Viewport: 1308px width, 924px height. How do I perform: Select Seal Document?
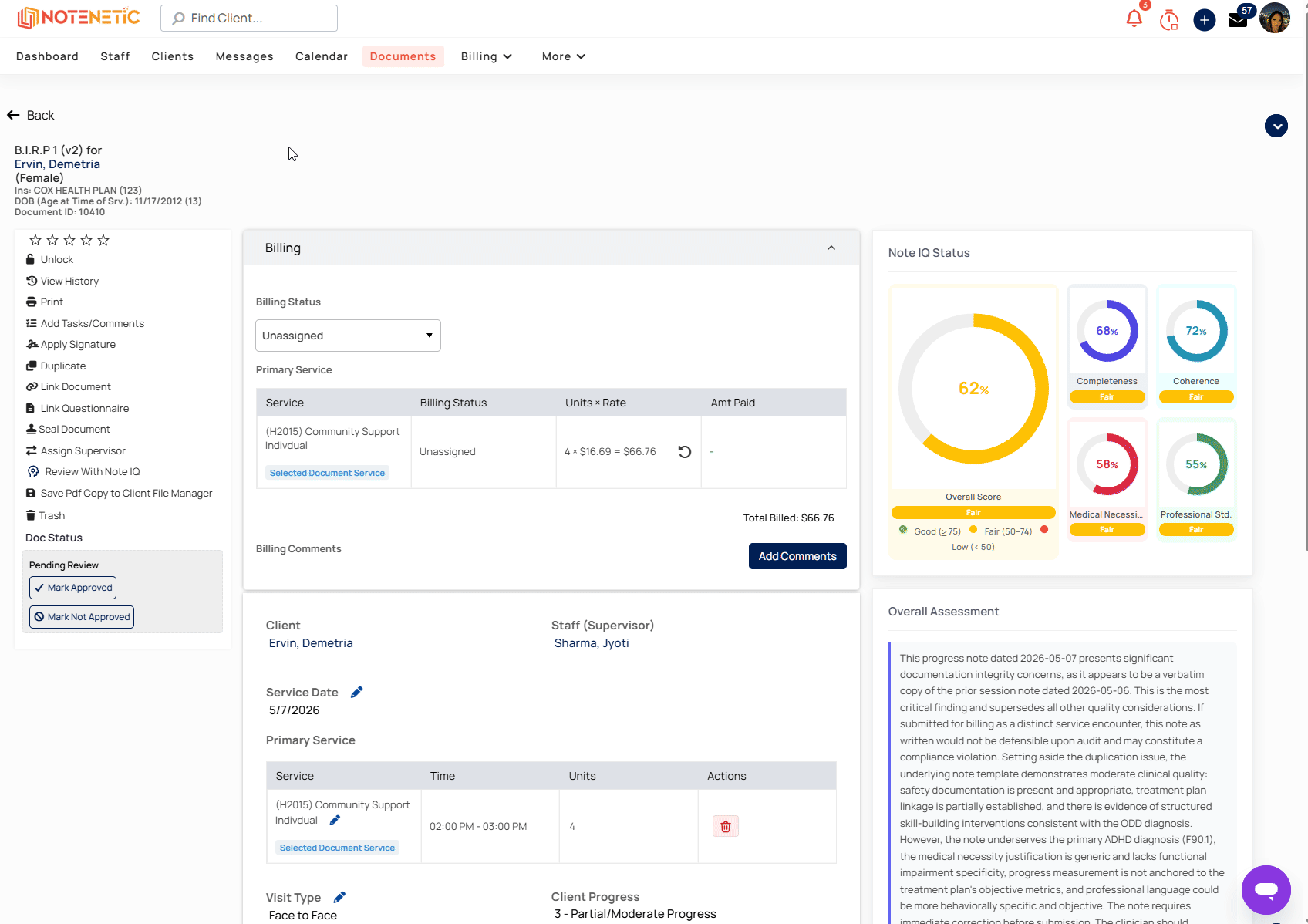coord(68,430)
